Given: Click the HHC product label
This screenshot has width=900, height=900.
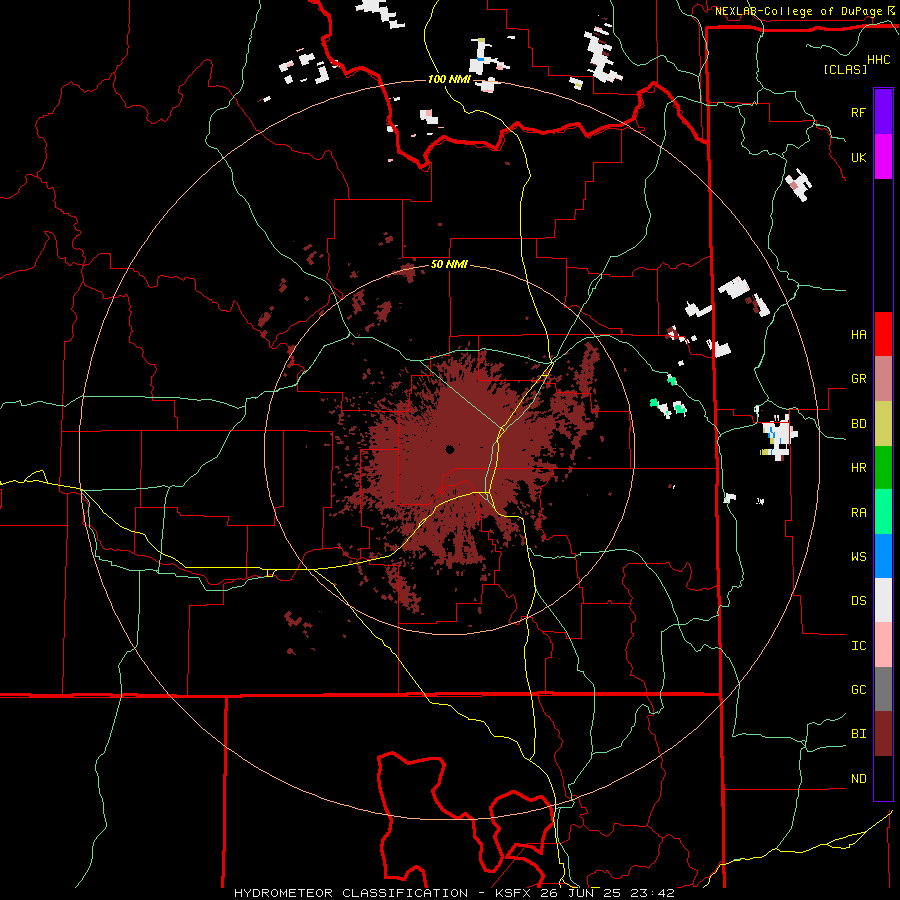Looking at the screenshot, I should 878,60.
